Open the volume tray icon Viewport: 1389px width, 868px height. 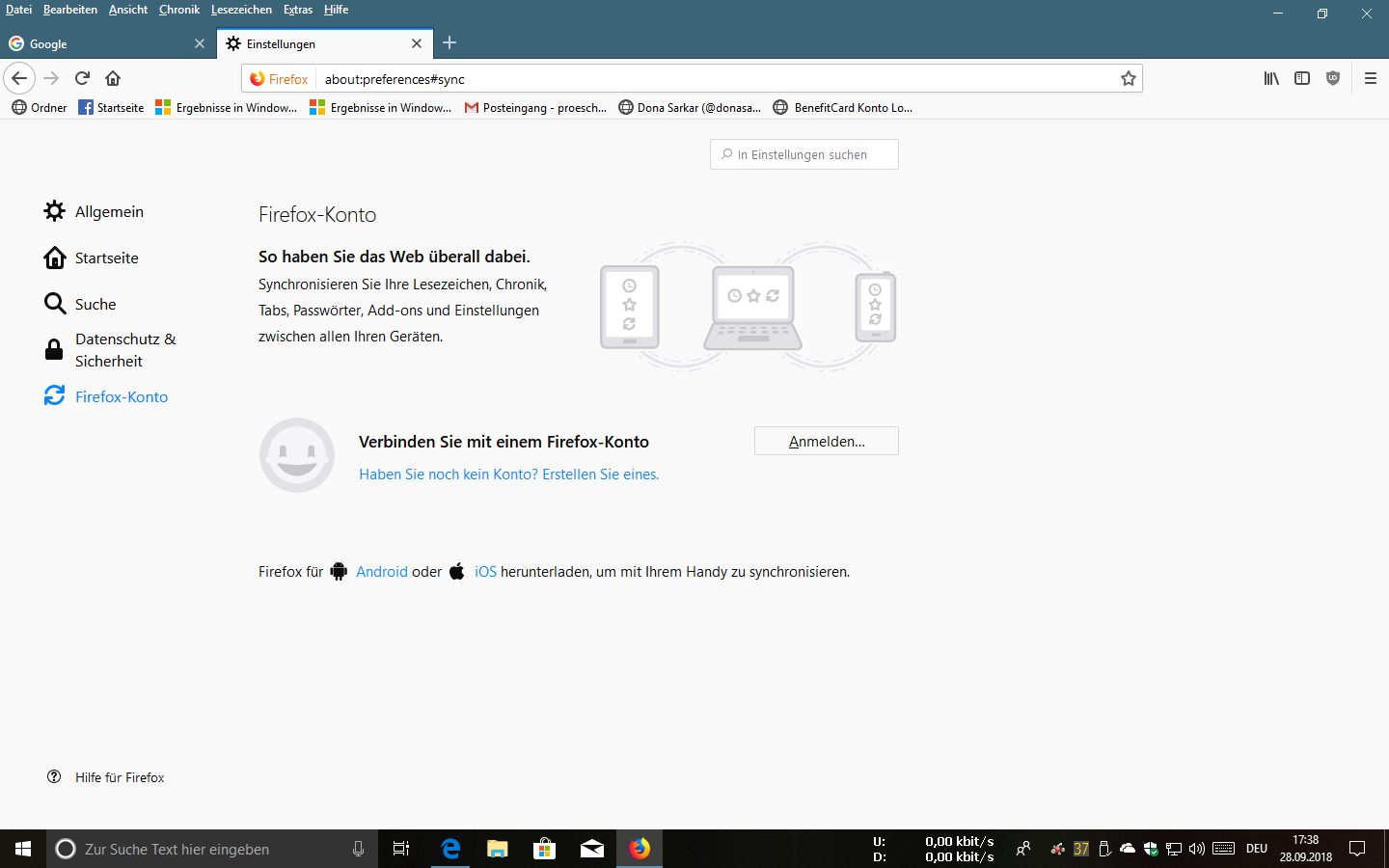(x=1197, y=849)
